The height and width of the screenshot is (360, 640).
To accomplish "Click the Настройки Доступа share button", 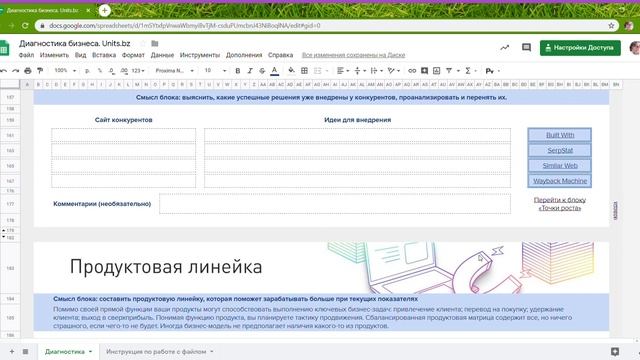I will coord(580,48).
